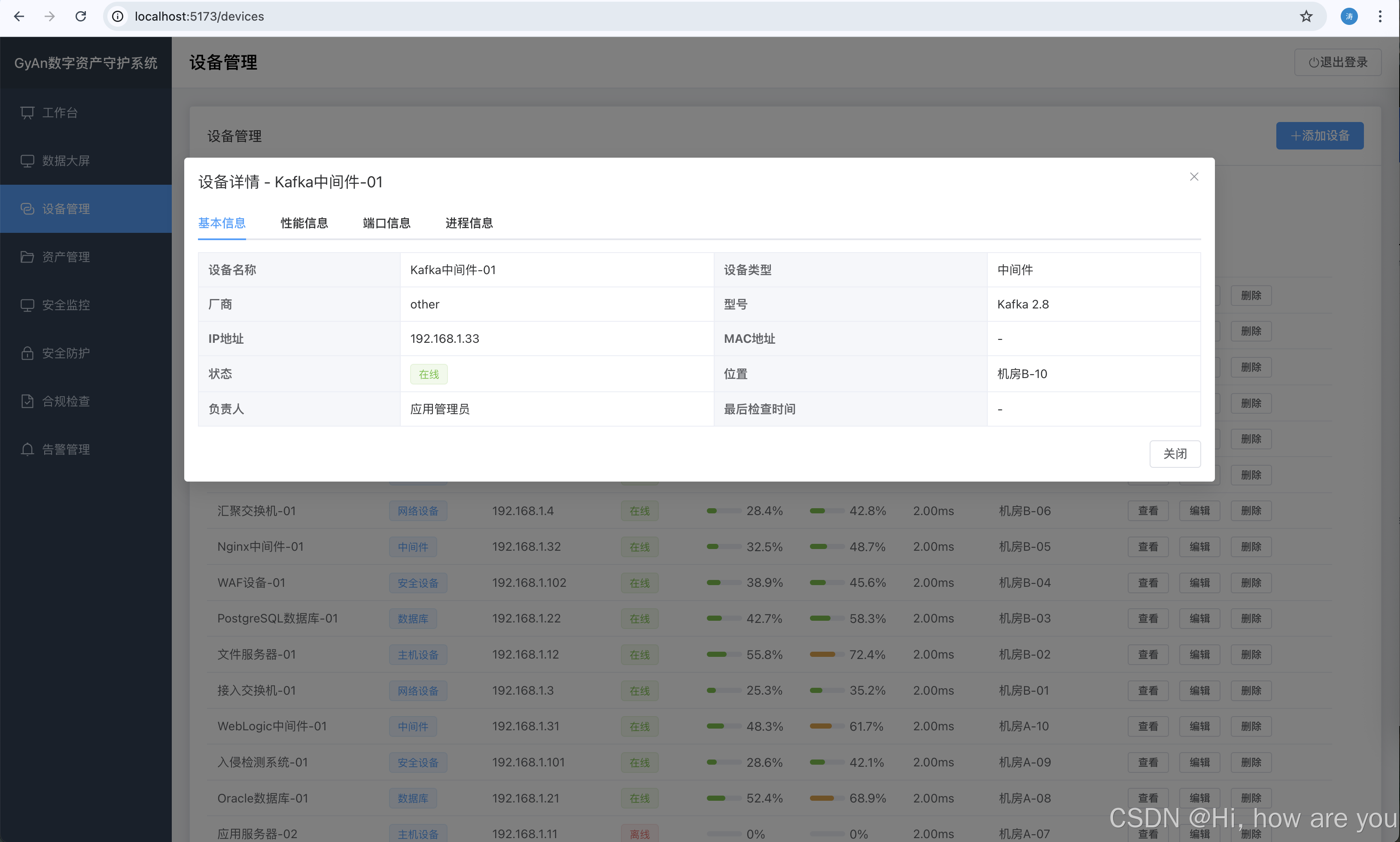Bookmark this page with star icon

[x=1306, y=16]
